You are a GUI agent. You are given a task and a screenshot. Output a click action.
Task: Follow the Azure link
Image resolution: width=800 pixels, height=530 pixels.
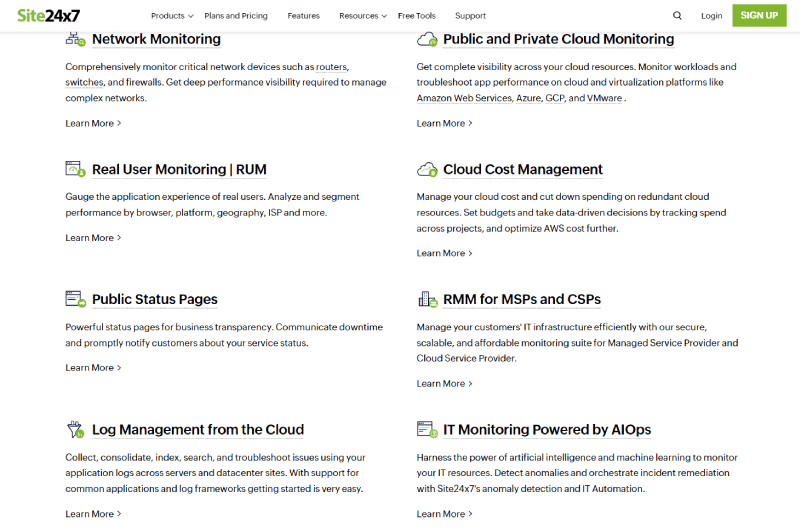point(528,98)
